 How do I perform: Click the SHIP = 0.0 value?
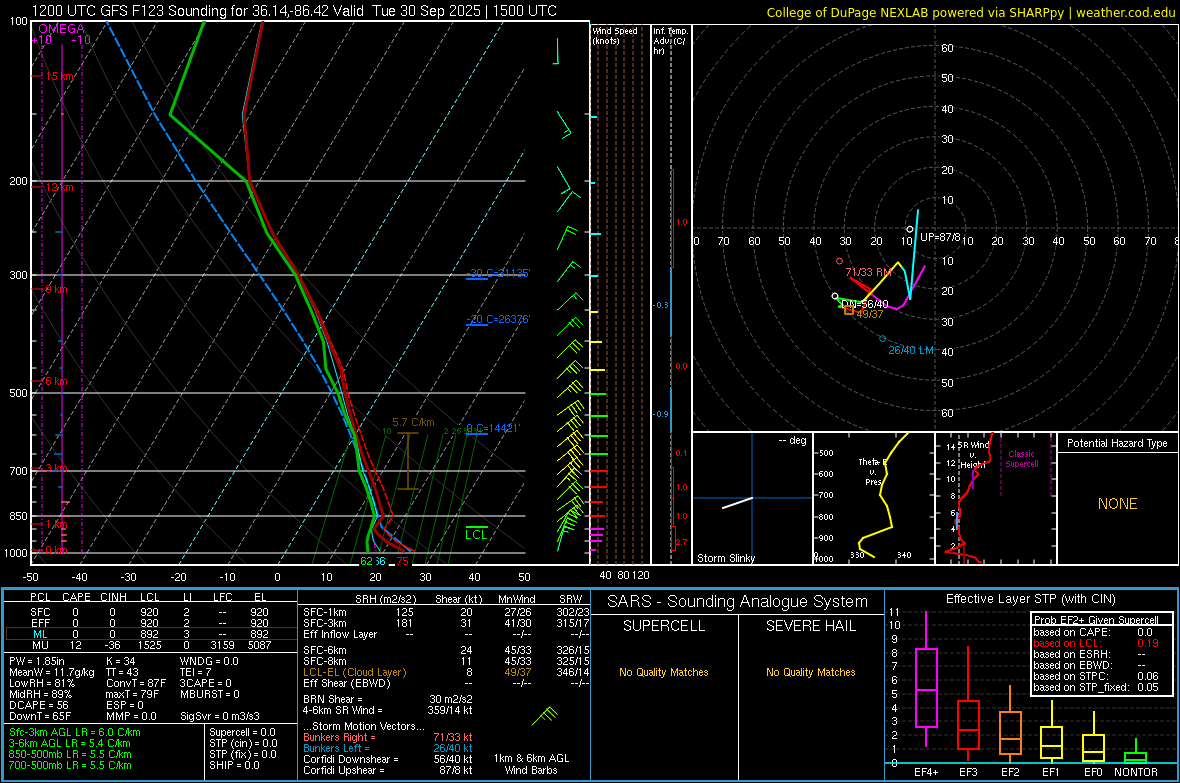(x=234, y=765)
